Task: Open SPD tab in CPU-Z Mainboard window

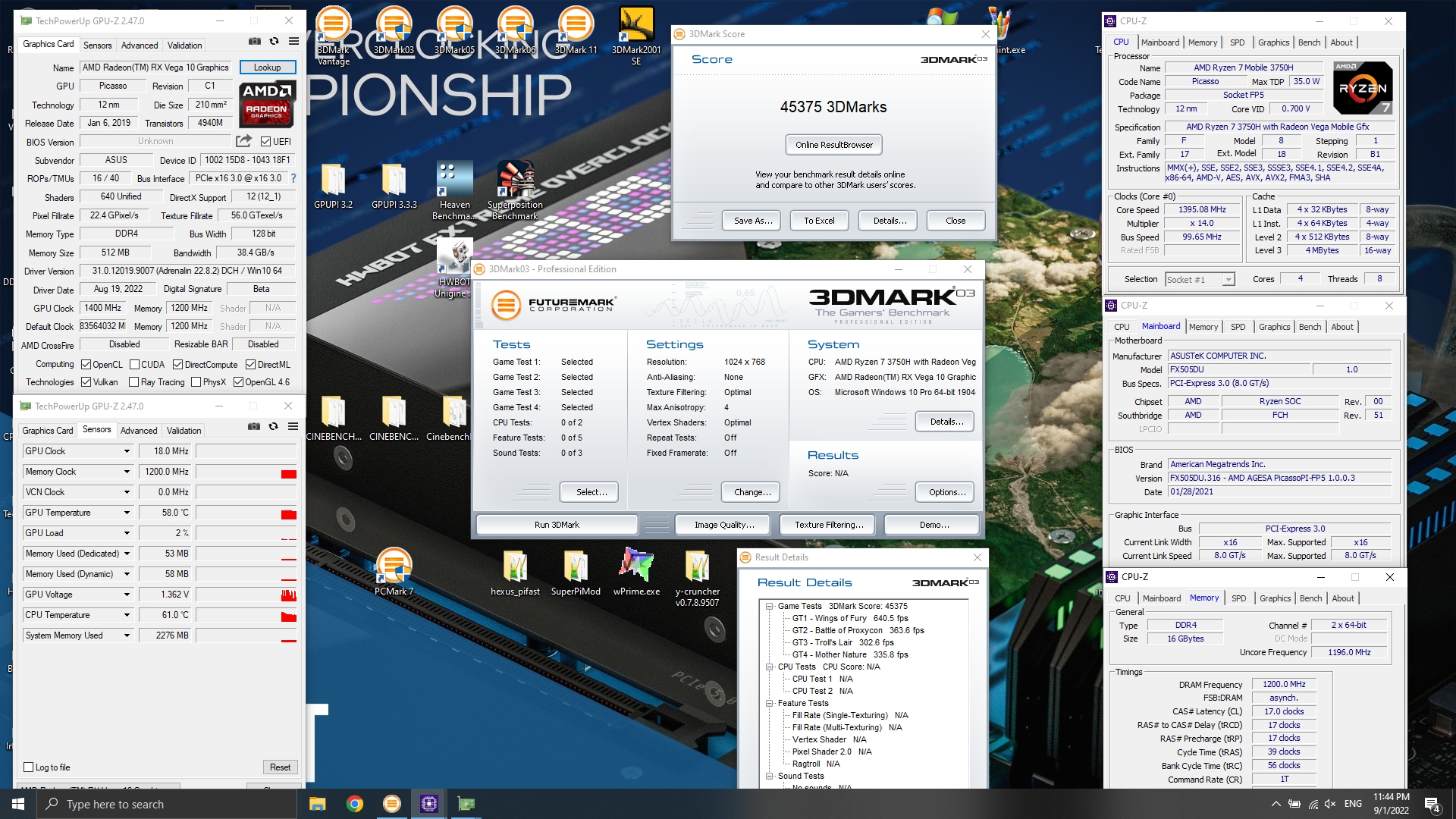Action: [1238, 327]
